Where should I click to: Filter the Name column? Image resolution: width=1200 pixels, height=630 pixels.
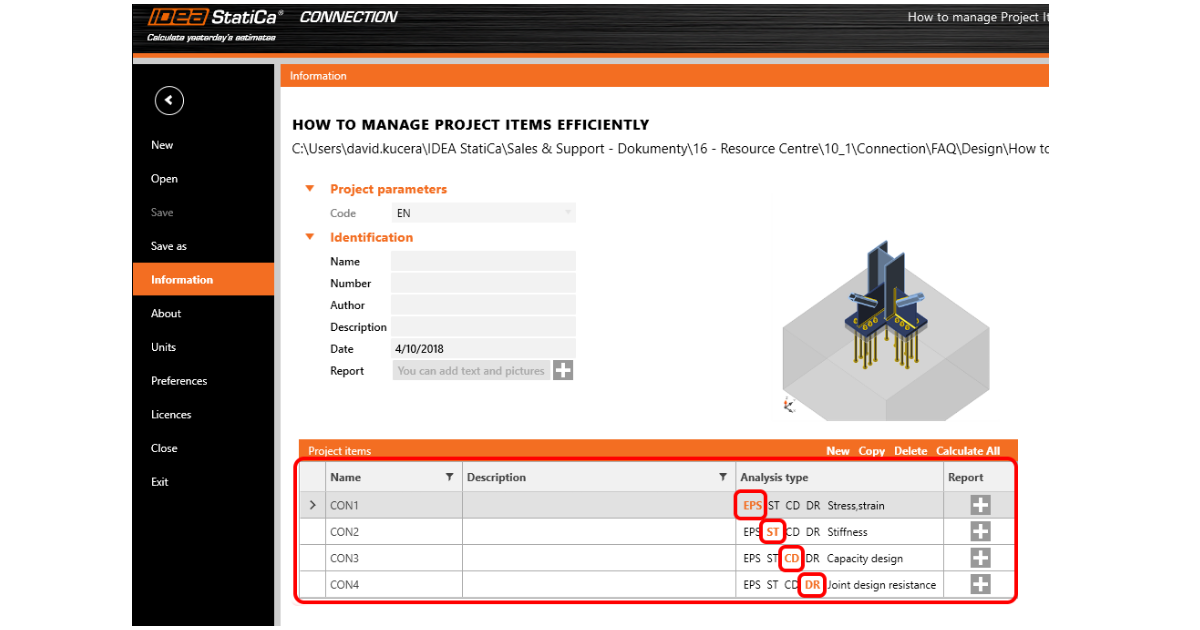click(449, 477)
